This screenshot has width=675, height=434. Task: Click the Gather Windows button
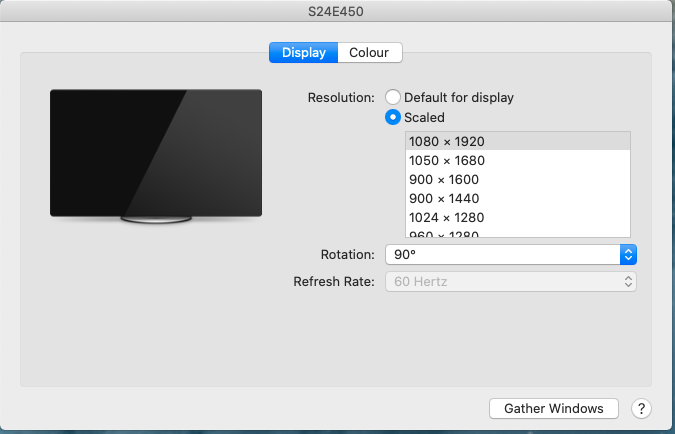pos(554,408)
